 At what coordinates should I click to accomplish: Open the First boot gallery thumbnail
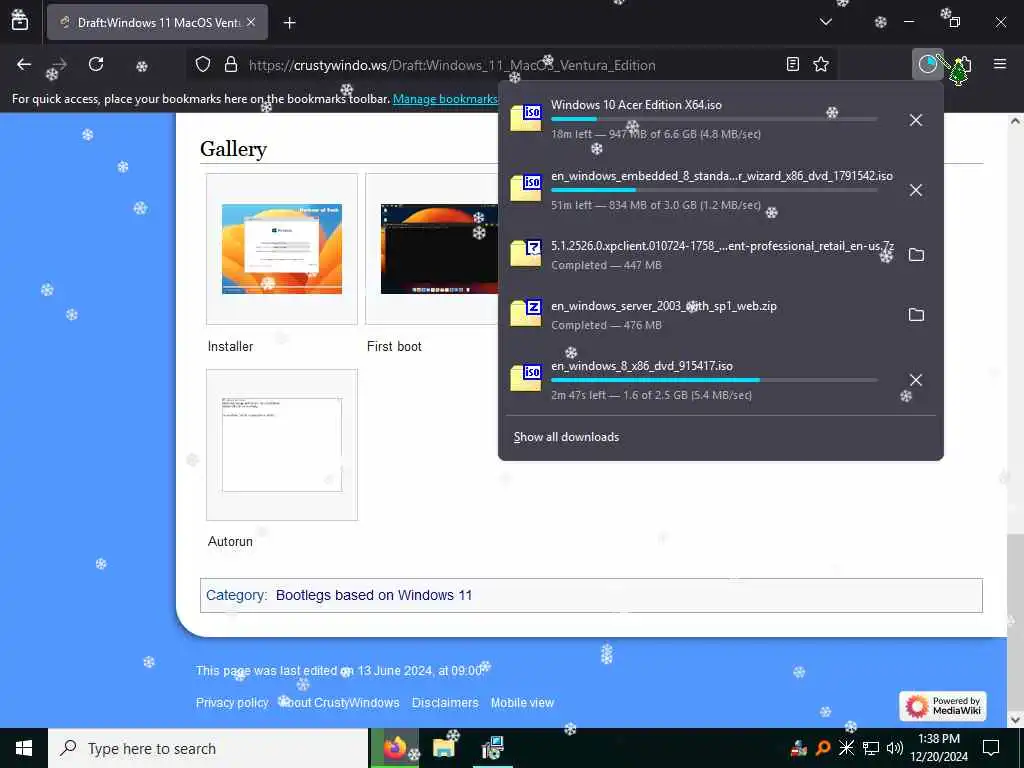pyautogui.click(x=439, y=249)
